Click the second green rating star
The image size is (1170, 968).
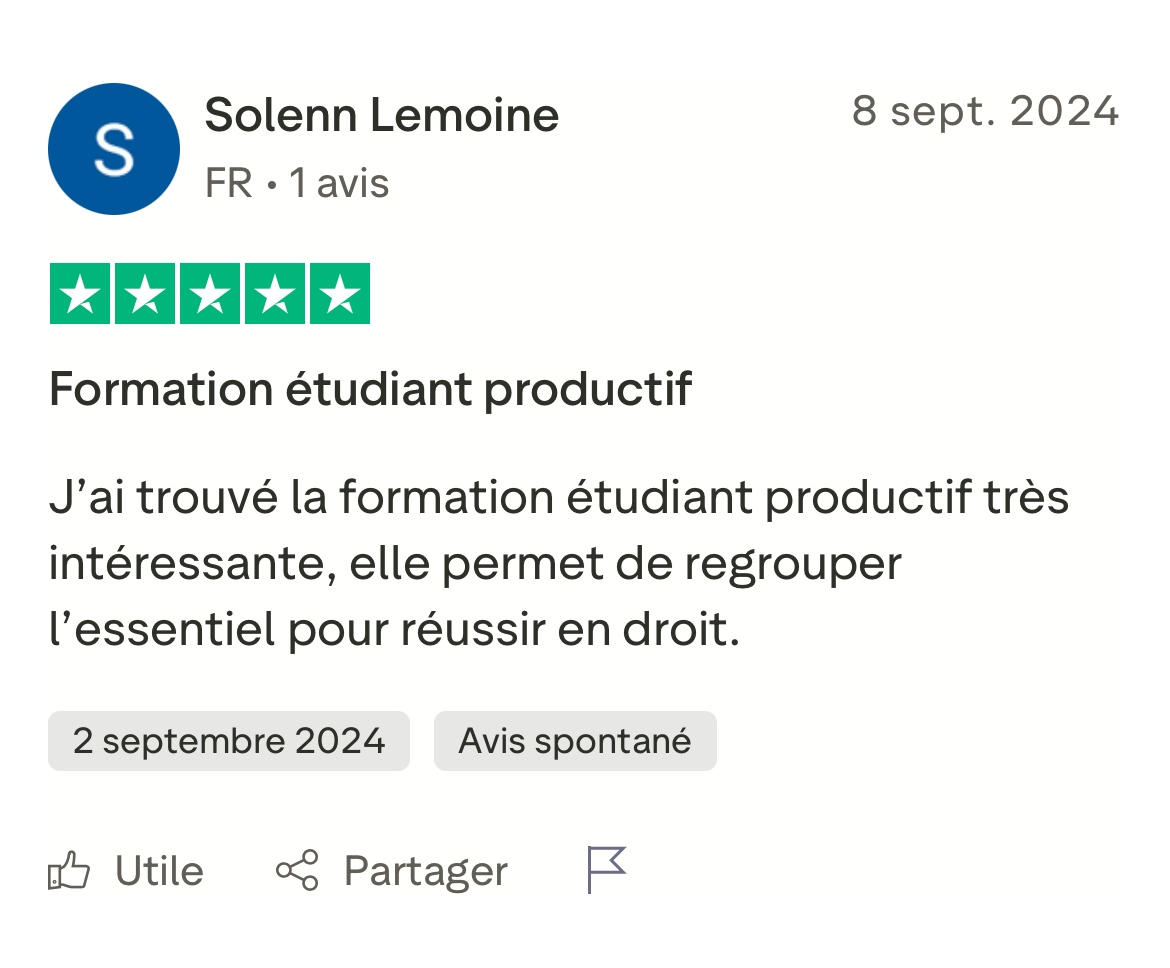[x=145, y=293]
